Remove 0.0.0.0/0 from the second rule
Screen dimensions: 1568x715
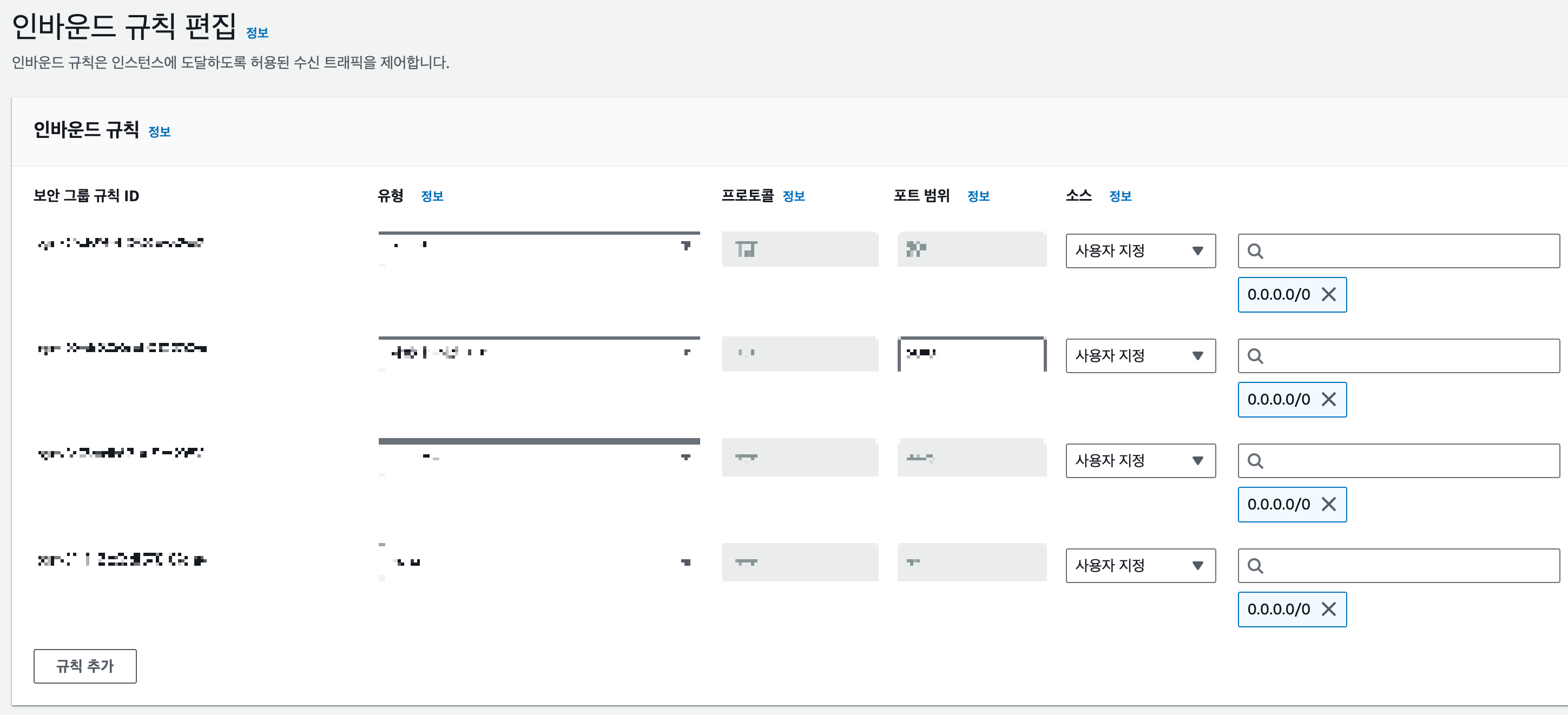click(x=1329, y=400)
